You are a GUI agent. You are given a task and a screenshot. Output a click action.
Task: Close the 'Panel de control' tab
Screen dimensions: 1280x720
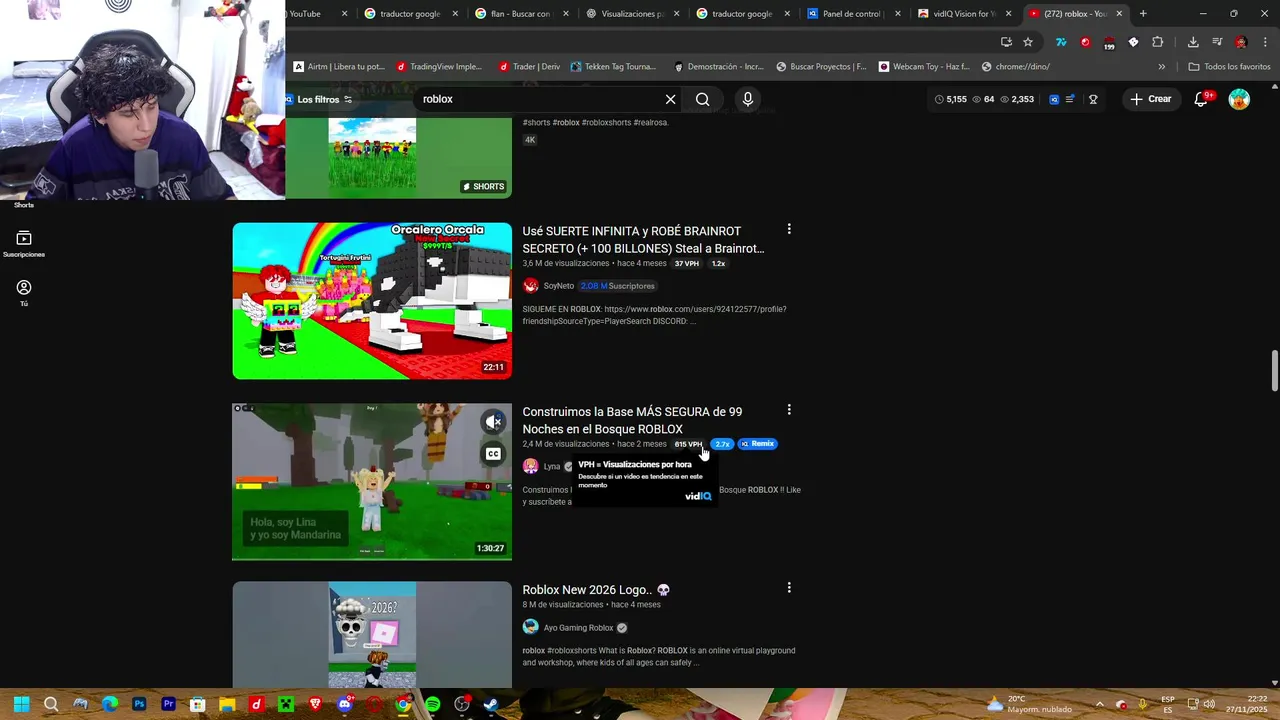pyautogui.click(x=897, y=14)
